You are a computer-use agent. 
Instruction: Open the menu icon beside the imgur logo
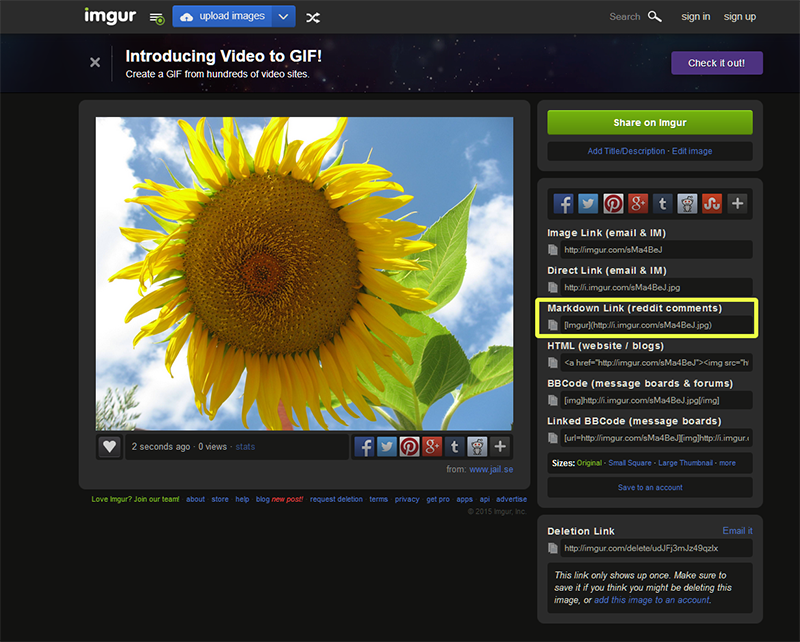click(x=156, y=18)
